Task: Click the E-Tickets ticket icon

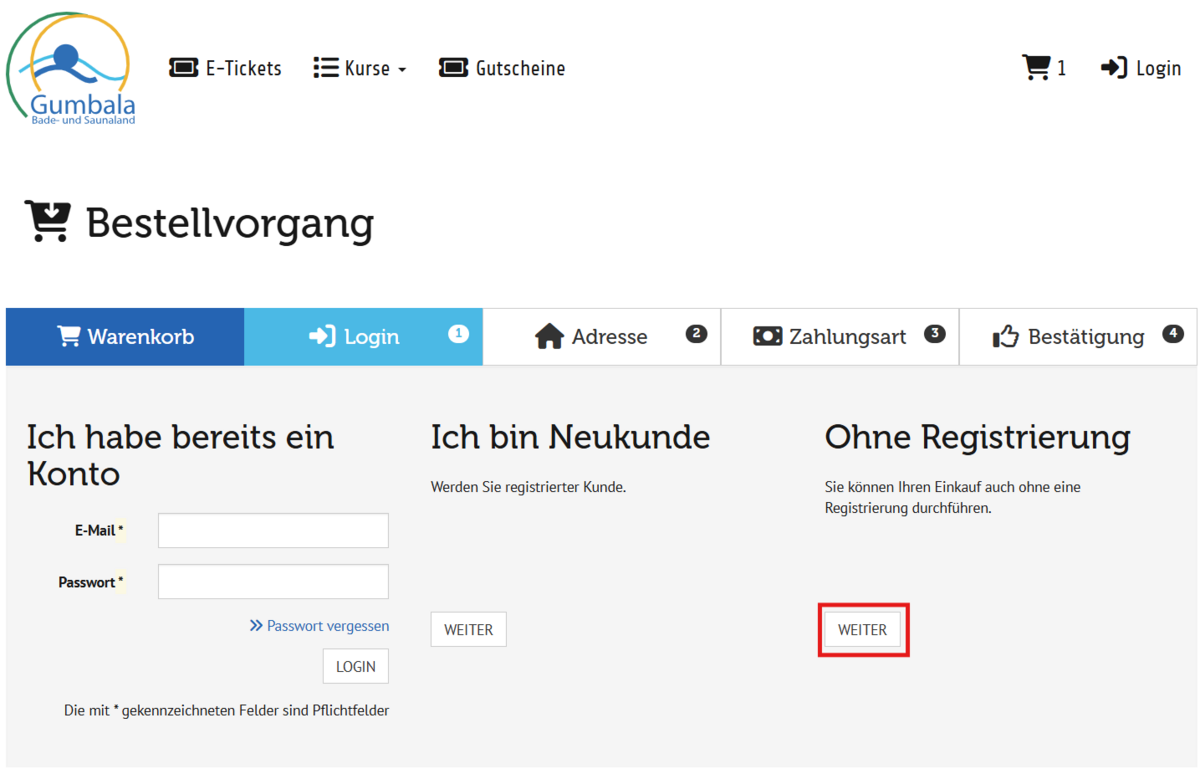Action: (x=184, y=68)
